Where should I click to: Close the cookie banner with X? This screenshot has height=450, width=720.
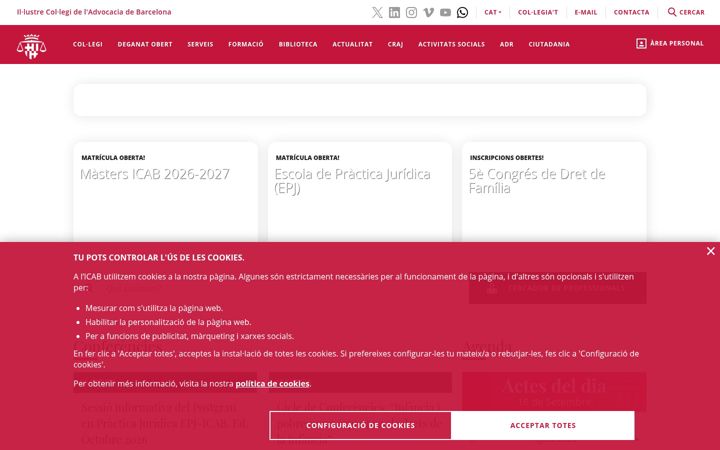coord(711,251)
